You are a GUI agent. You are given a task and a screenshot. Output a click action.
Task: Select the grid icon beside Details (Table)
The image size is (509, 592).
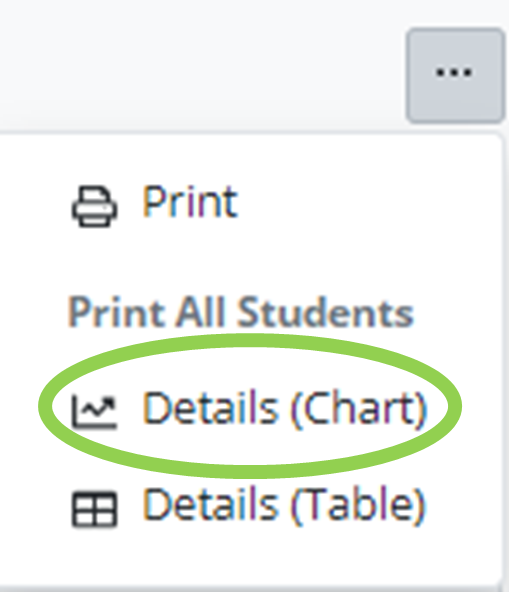point(94,509)
